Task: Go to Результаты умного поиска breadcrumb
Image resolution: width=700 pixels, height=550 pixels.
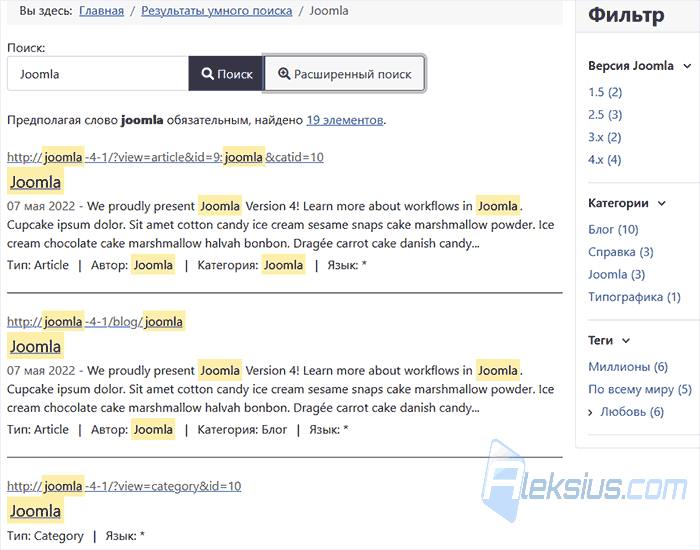Action: point(217,11)
